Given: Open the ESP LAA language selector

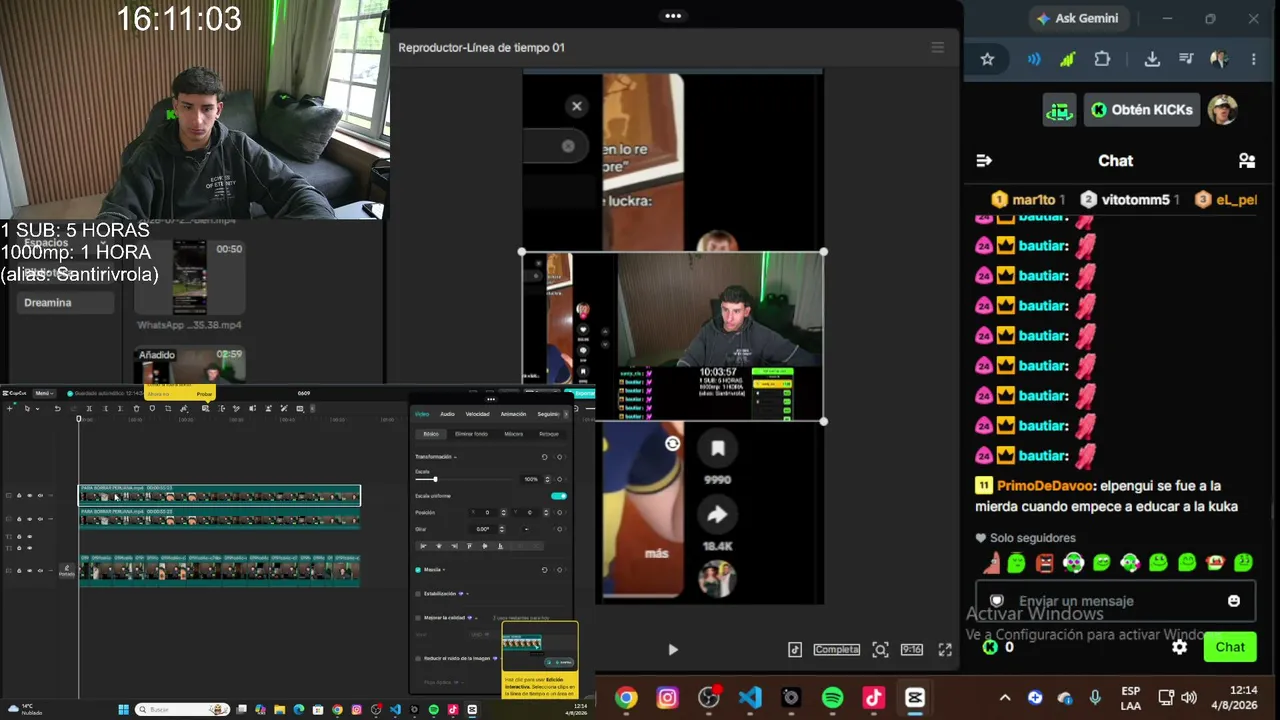Looking at the screenshot, I should tap(1130, 698).
